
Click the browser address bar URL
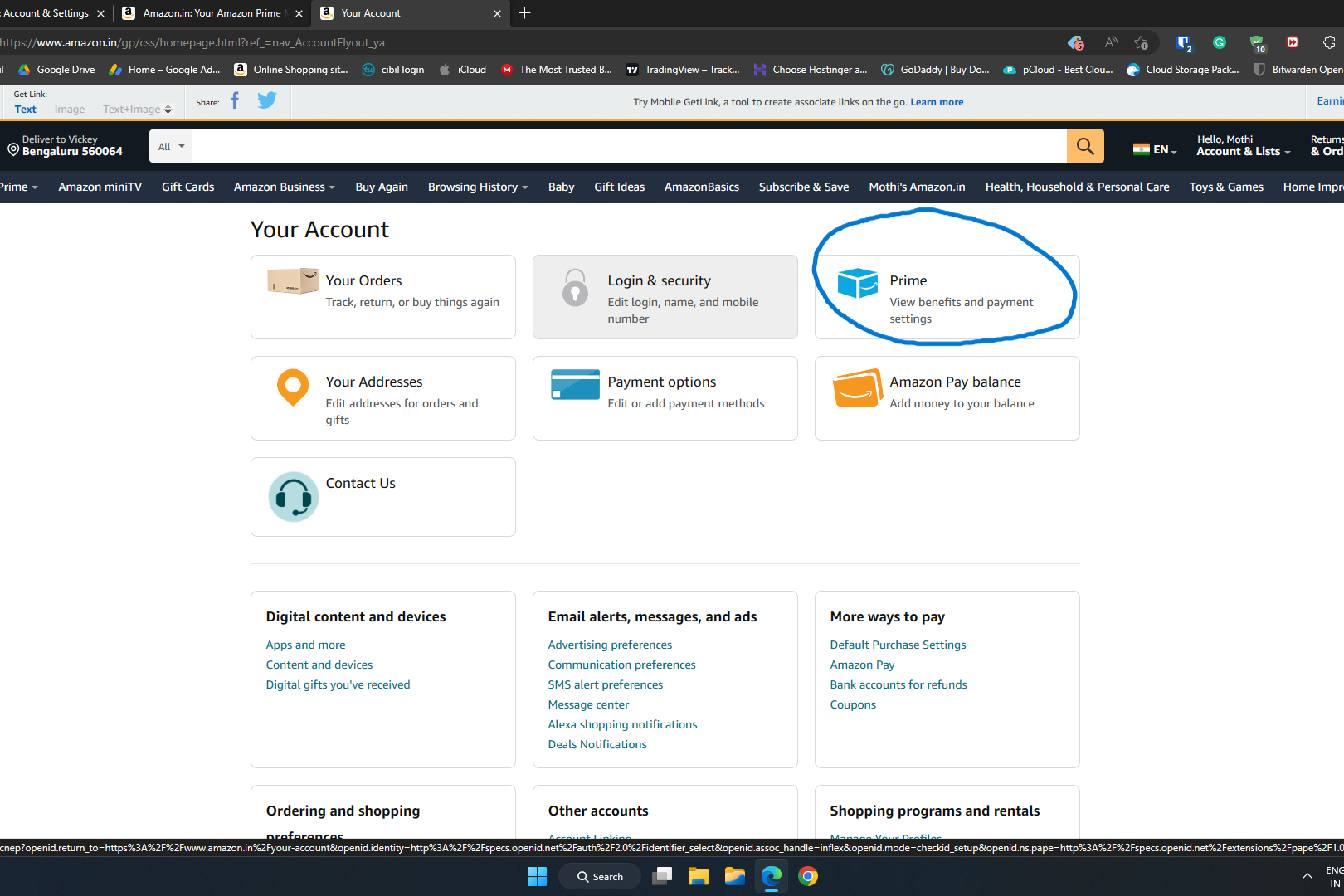click(192, 42)
